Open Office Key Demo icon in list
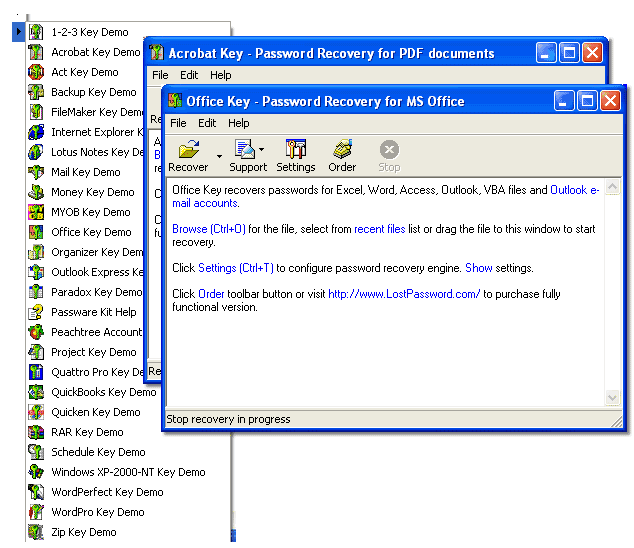This screenshot has height=548, width=634. click(36, 232)
